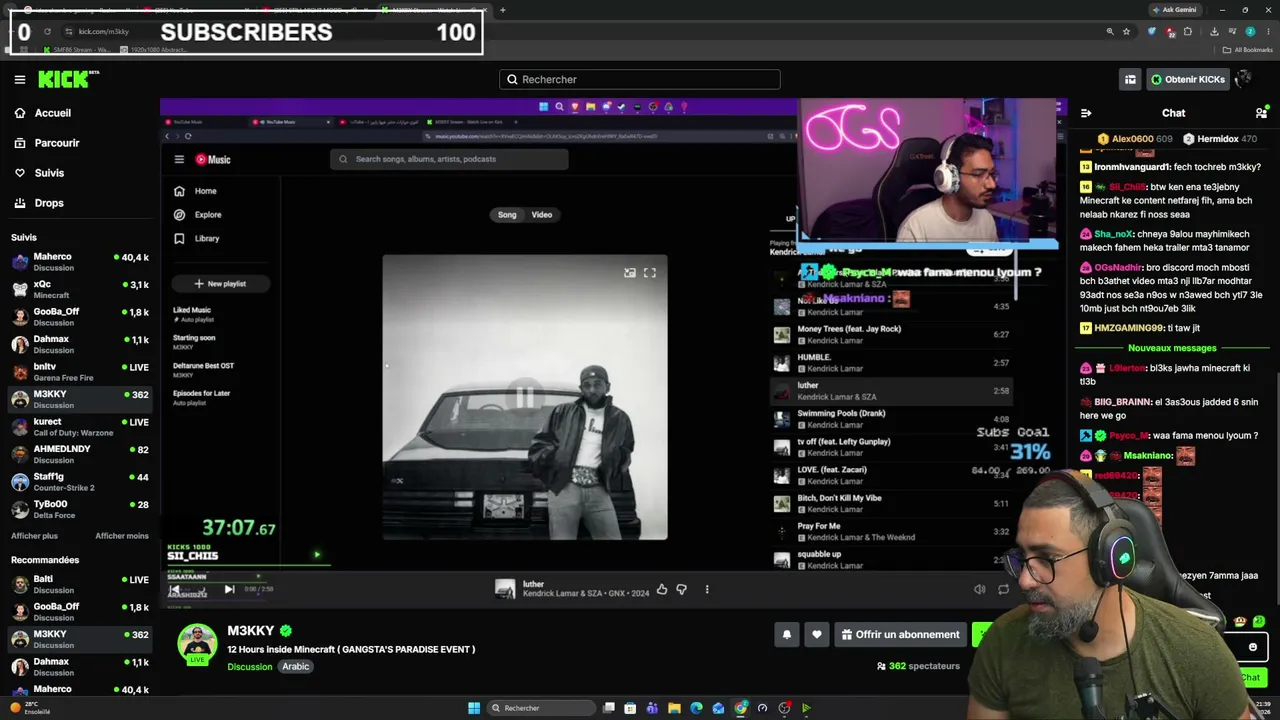Like the song luther with thumbs up
1280x720 pixels.
click(662, 590)
